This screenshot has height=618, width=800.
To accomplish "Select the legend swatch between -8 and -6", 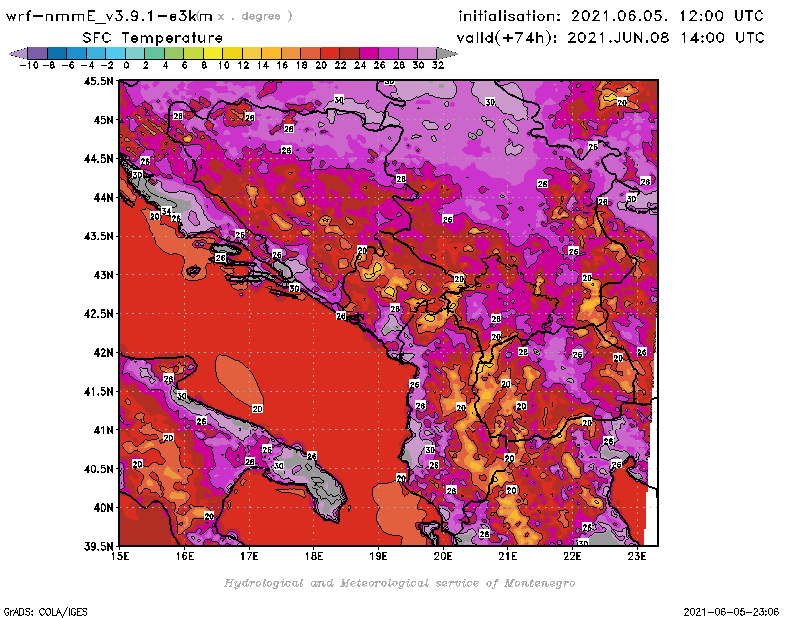I will [57, 53].
